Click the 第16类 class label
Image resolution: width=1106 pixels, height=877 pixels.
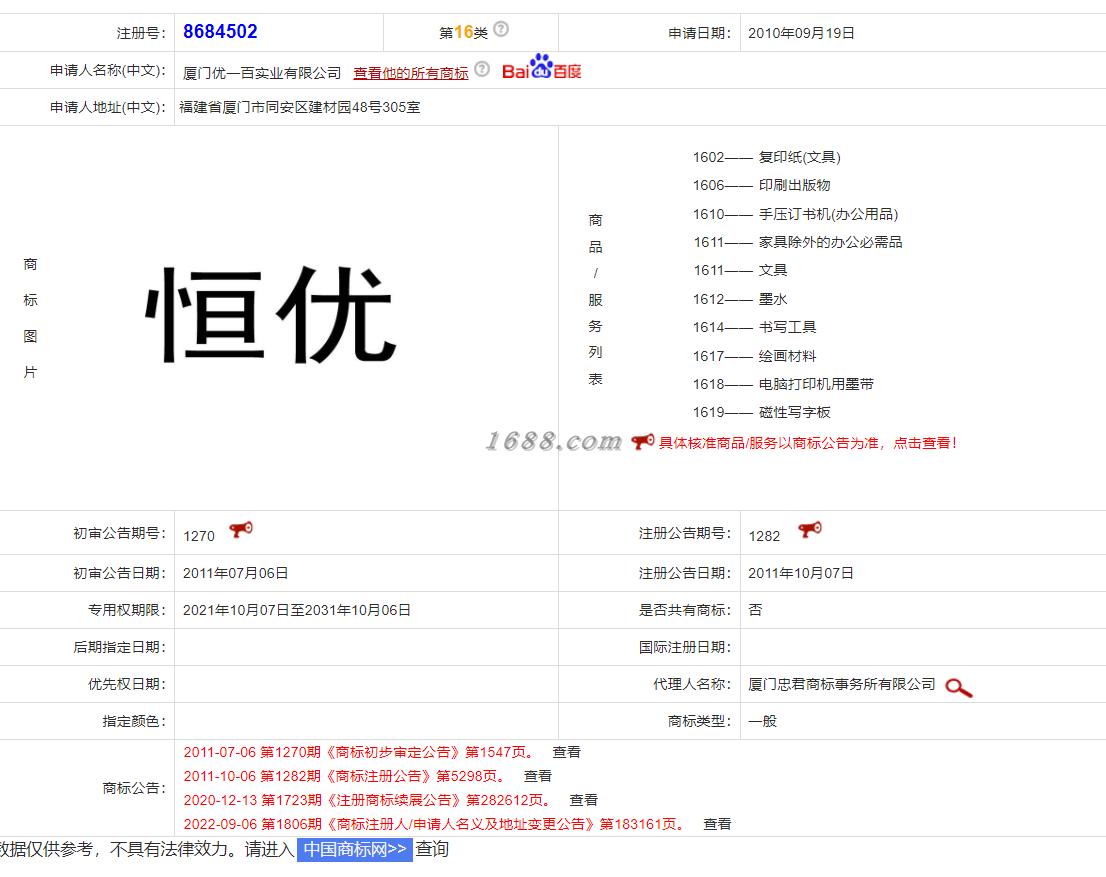pos(463,32)
